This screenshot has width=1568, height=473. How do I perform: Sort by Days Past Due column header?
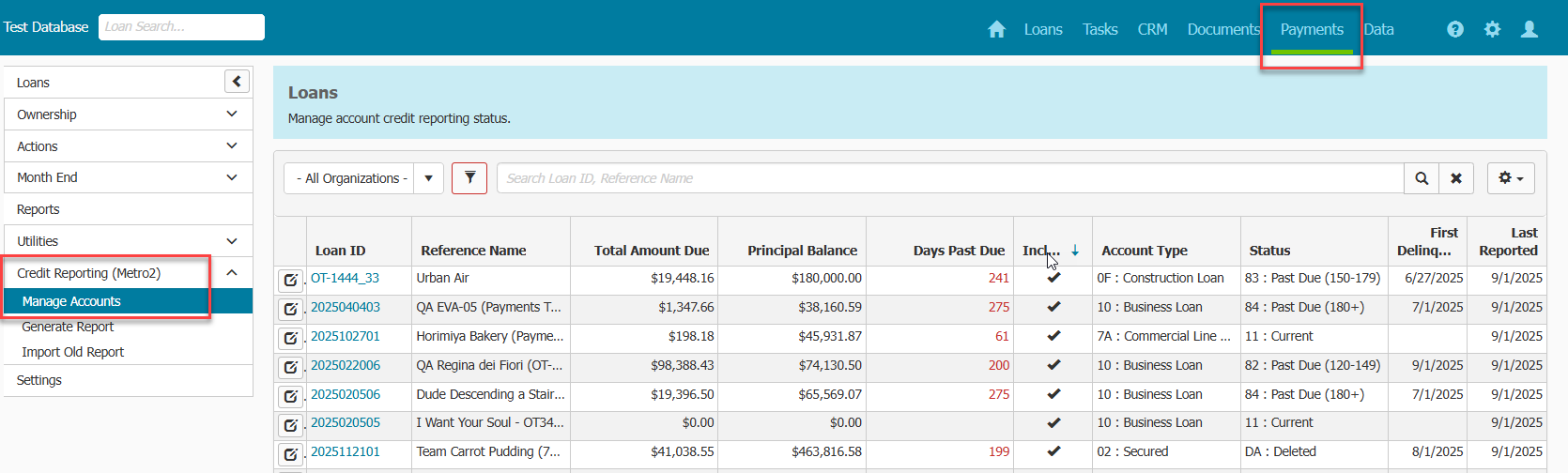click(x=958, y=251)
